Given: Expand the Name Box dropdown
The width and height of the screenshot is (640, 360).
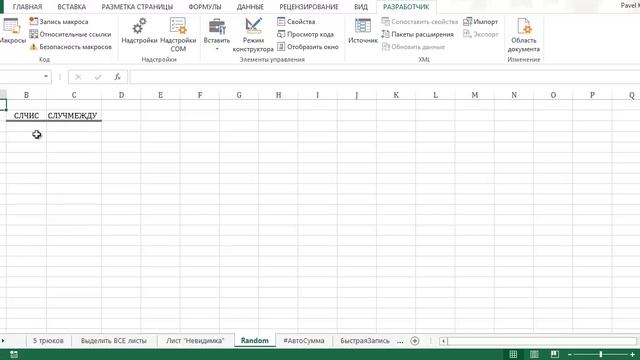Looking at the screenshot, I should [46, 76].
